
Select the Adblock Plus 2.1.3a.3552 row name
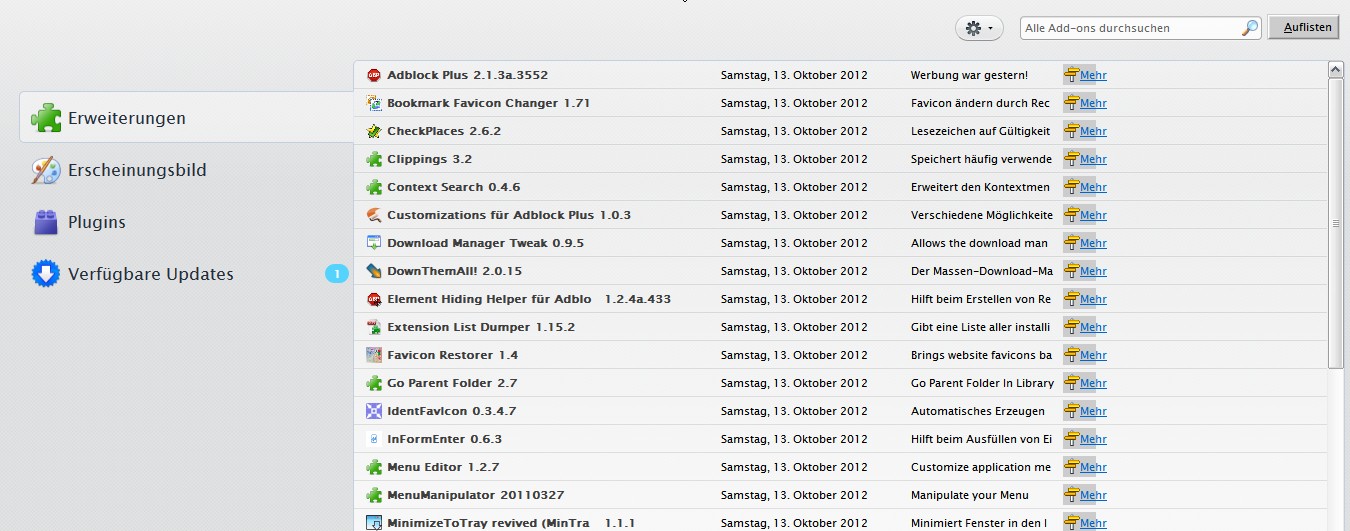[x=468, y=75]
